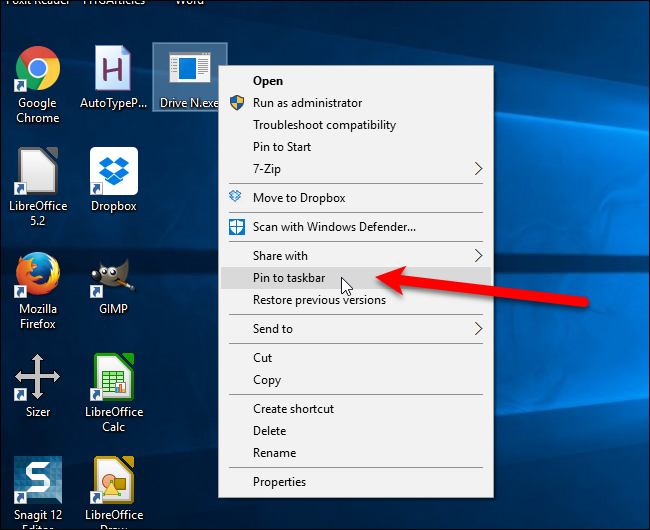This screenshot has width=650, height=530.
Task: Choose Pin to taskbar from context menu
Action: [x=289, y=278]
